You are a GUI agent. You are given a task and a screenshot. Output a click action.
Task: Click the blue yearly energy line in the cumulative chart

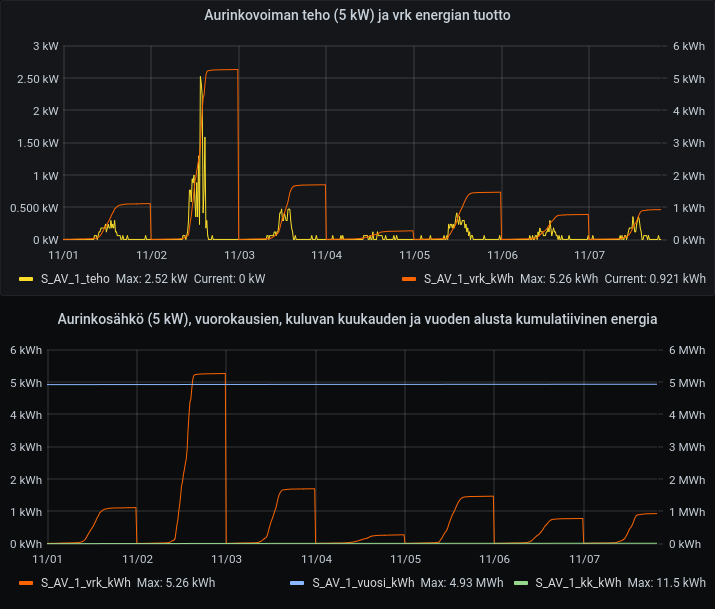point(400,384)
